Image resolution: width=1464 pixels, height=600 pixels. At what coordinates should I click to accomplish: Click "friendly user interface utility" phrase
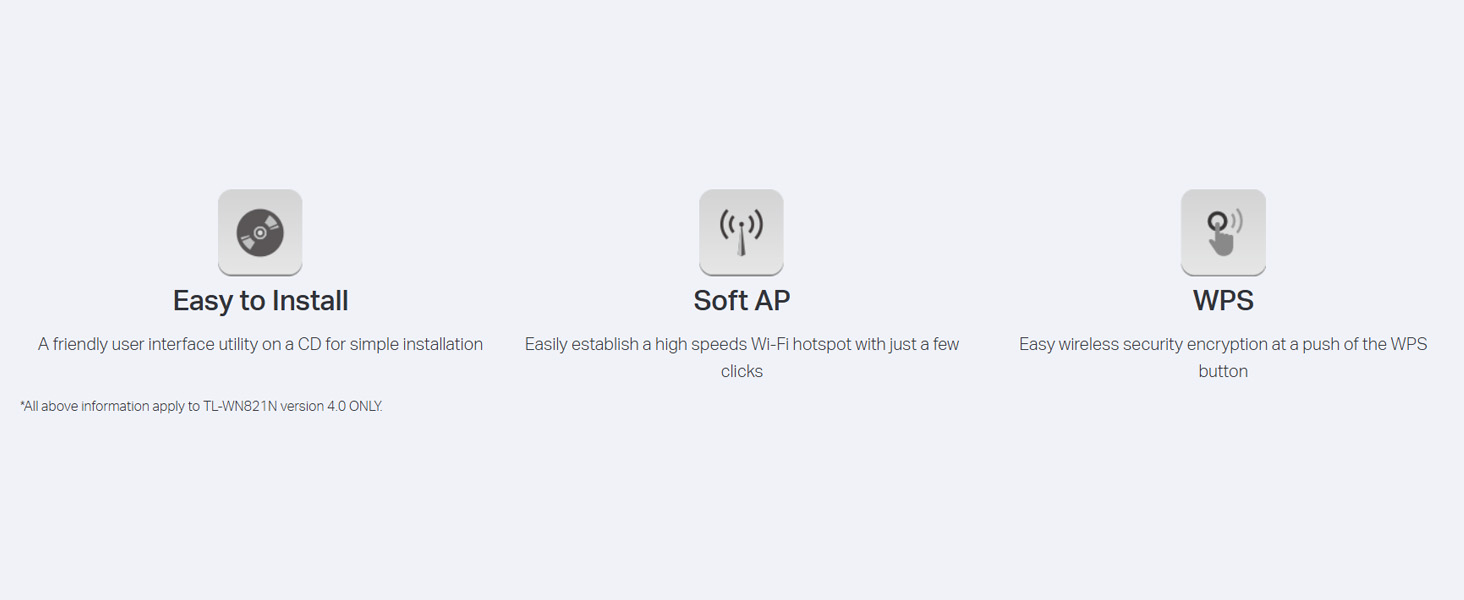pyautogui.click(x=164, y=344)
